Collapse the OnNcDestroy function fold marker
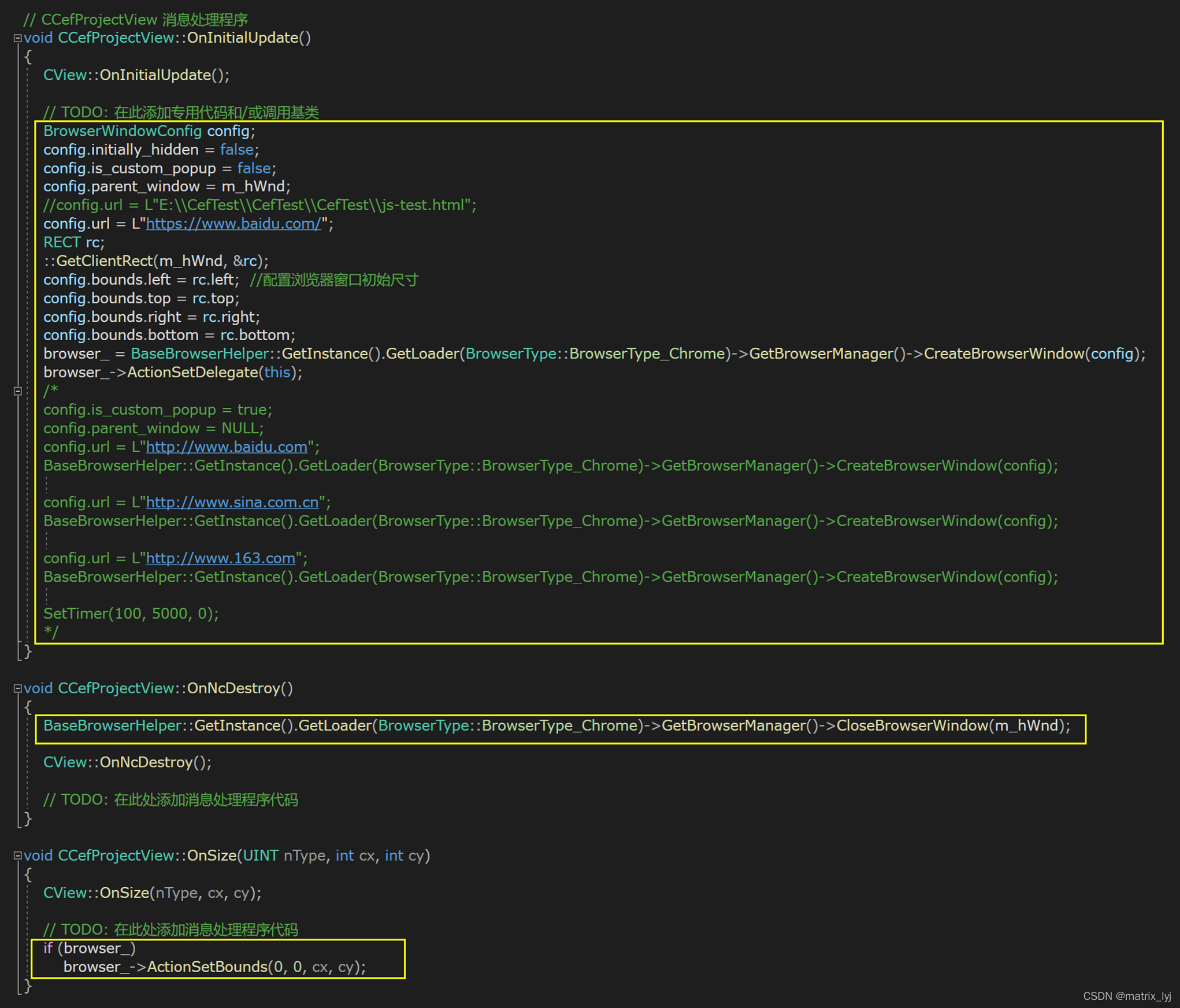1180x1008 pixels. click(x=18, y=689)
